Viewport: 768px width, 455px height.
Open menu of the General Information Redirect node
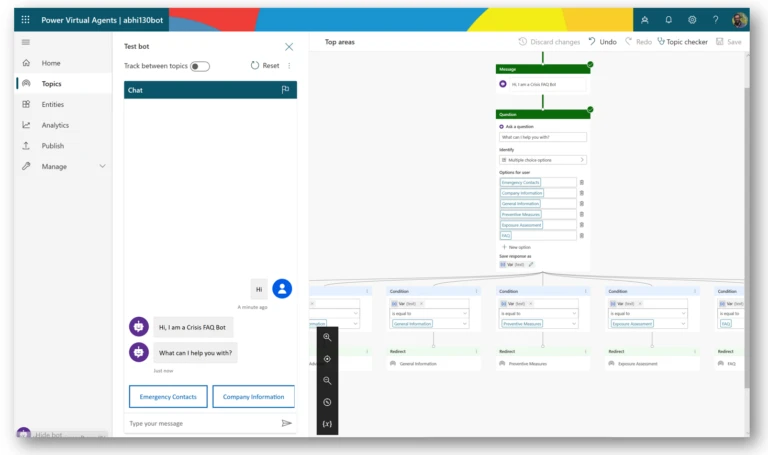tap(476, 351)
